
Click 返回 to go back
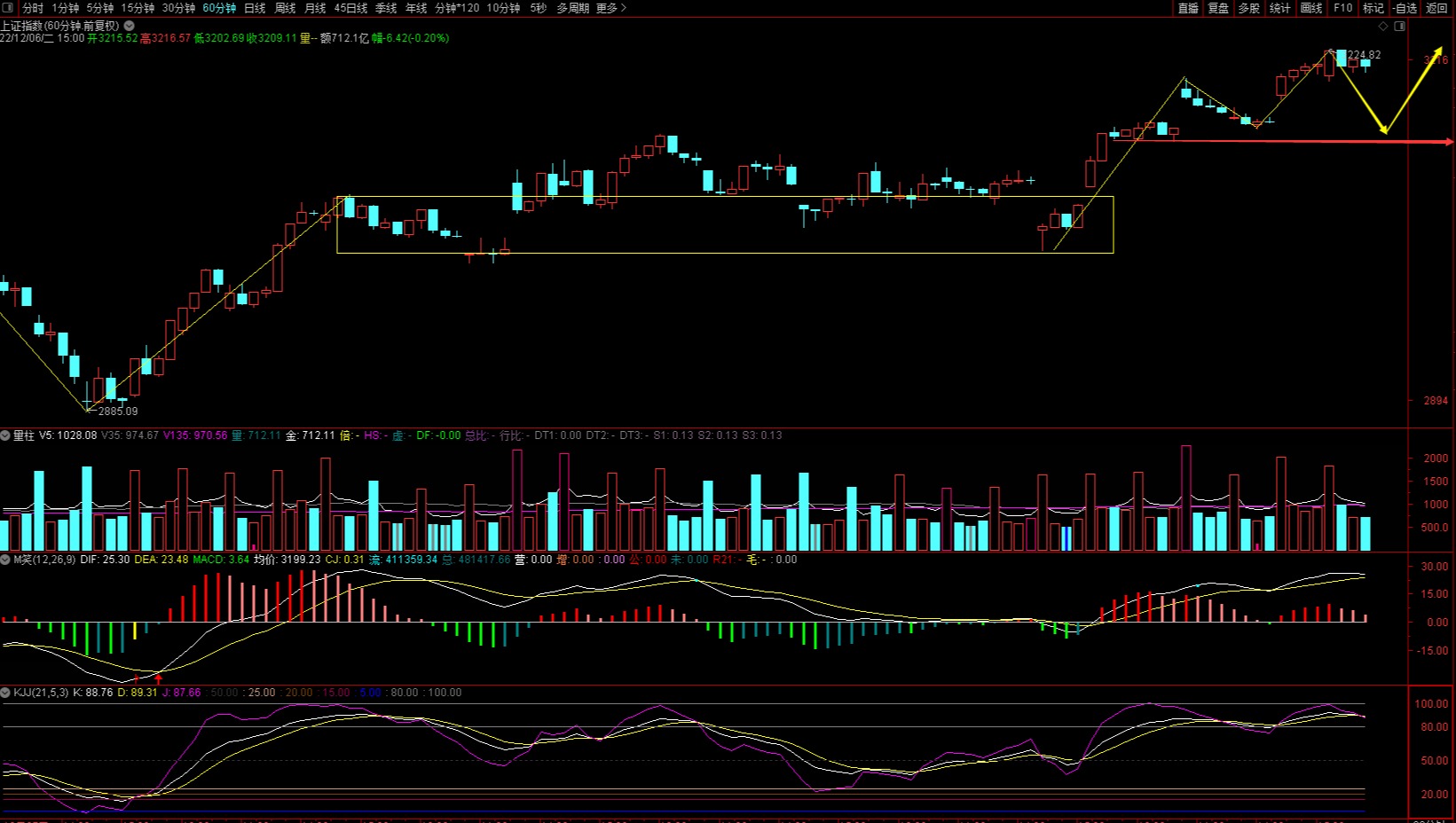[x=1436, y=8]
